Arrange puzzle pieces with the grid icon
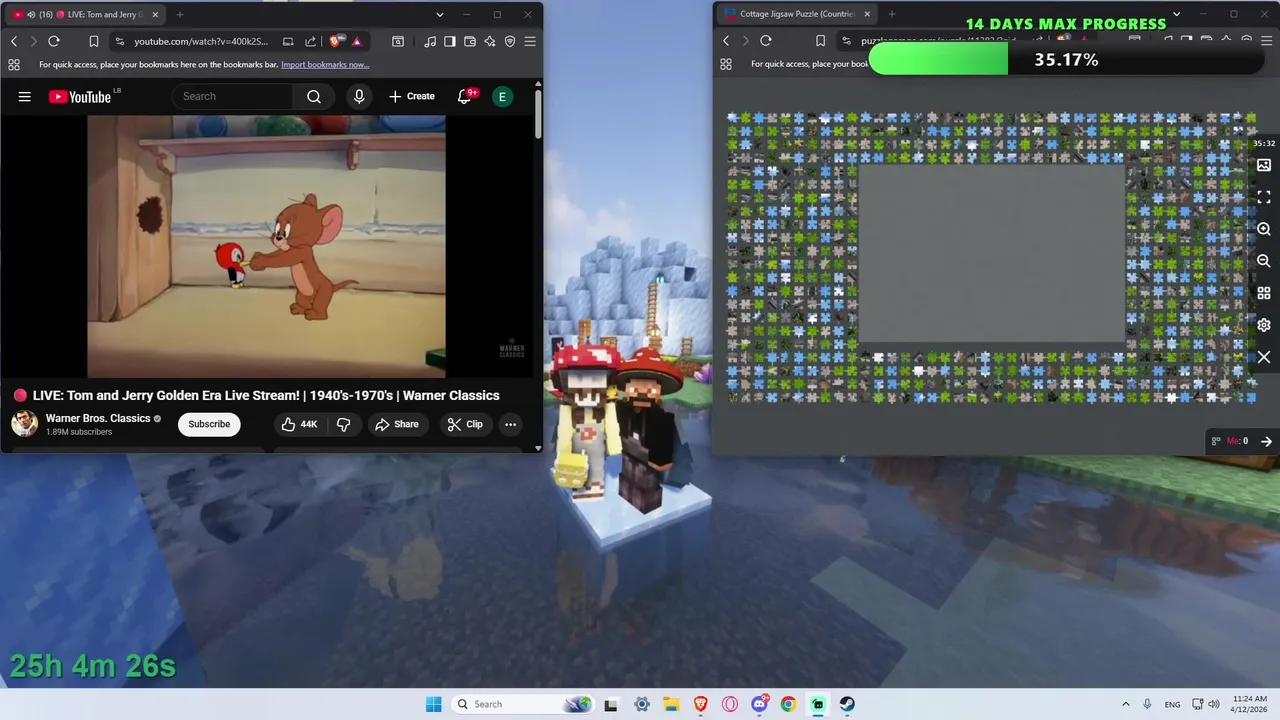Screen dimensions: 1280x720 tap(1264, 293)
